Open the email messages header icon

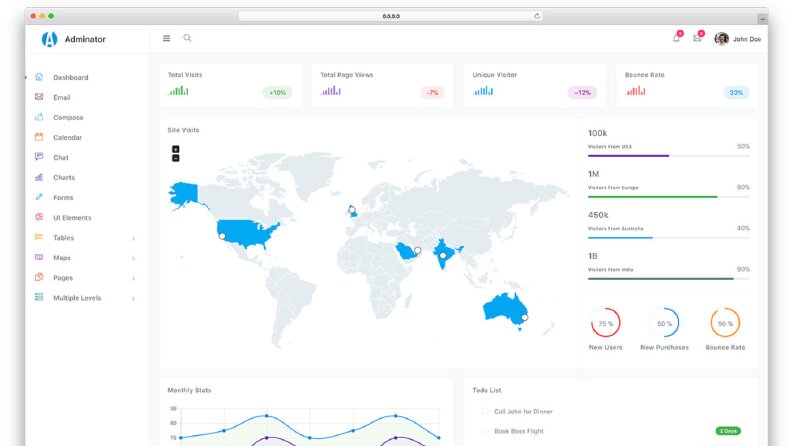click(x=697, y=38)
